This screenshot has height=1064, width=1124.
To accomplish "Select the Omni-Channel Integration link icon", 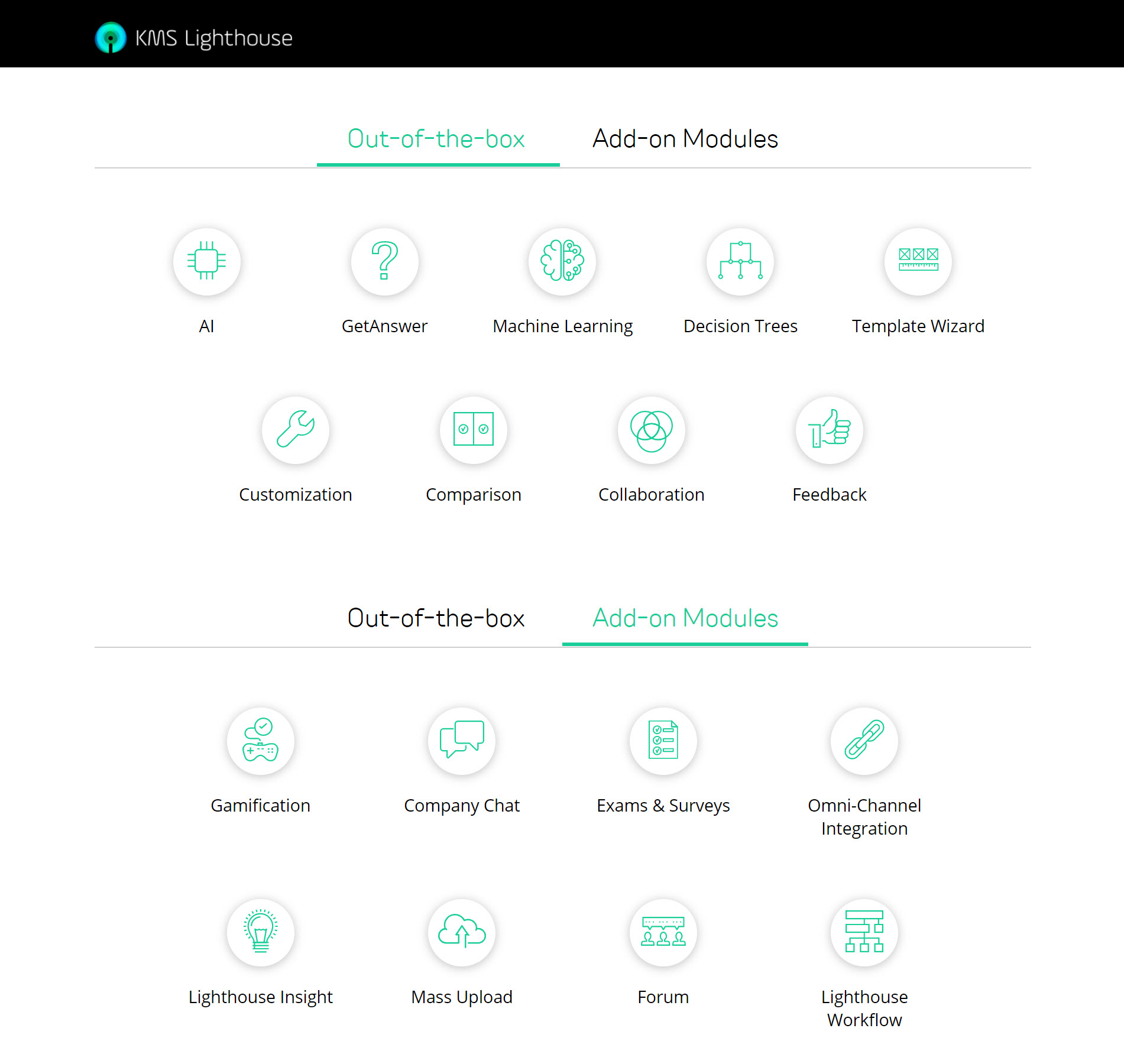I will coord(864,741).
